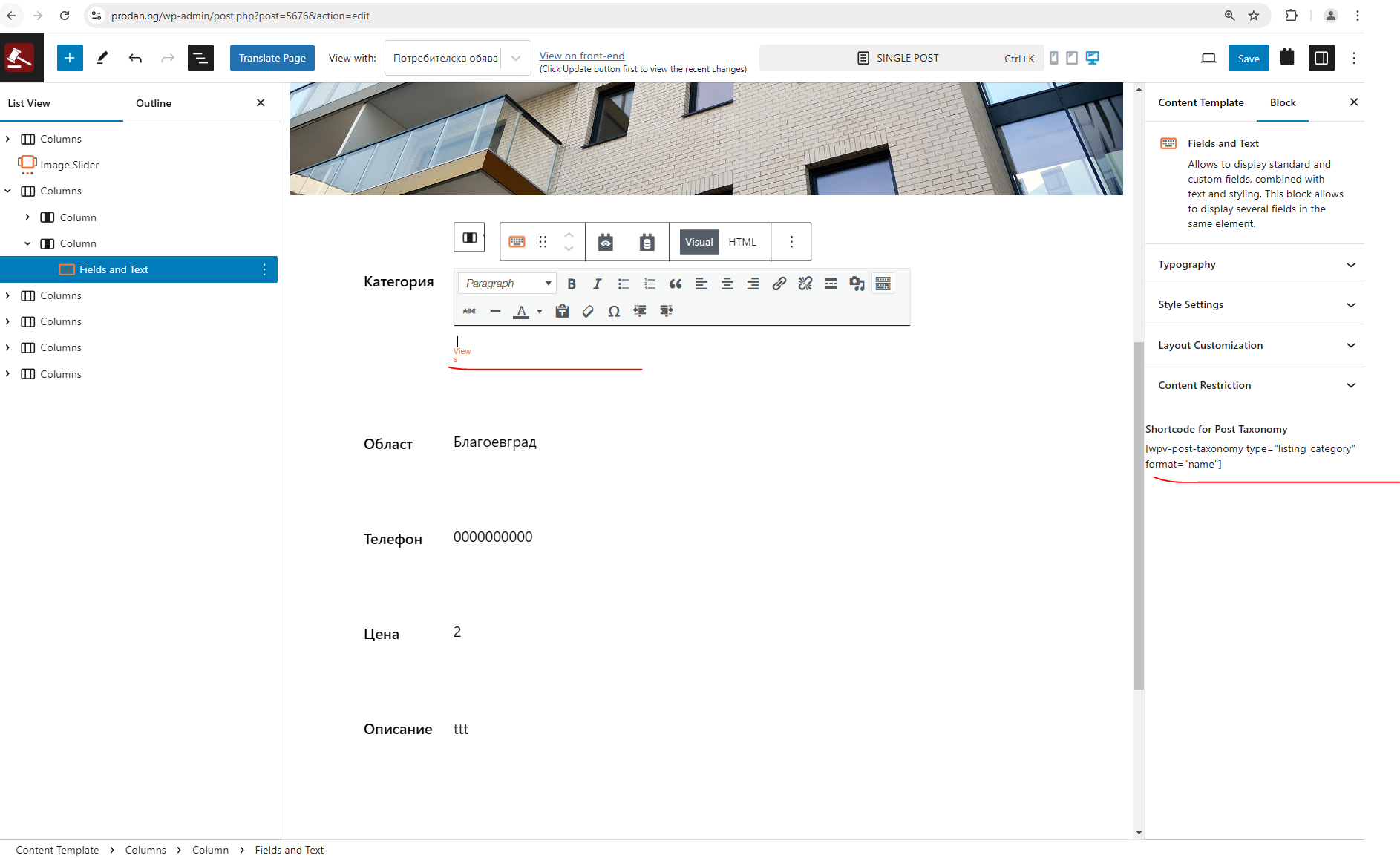
Task: Click the Toolset hammer logo
Action: pos(20,58)
